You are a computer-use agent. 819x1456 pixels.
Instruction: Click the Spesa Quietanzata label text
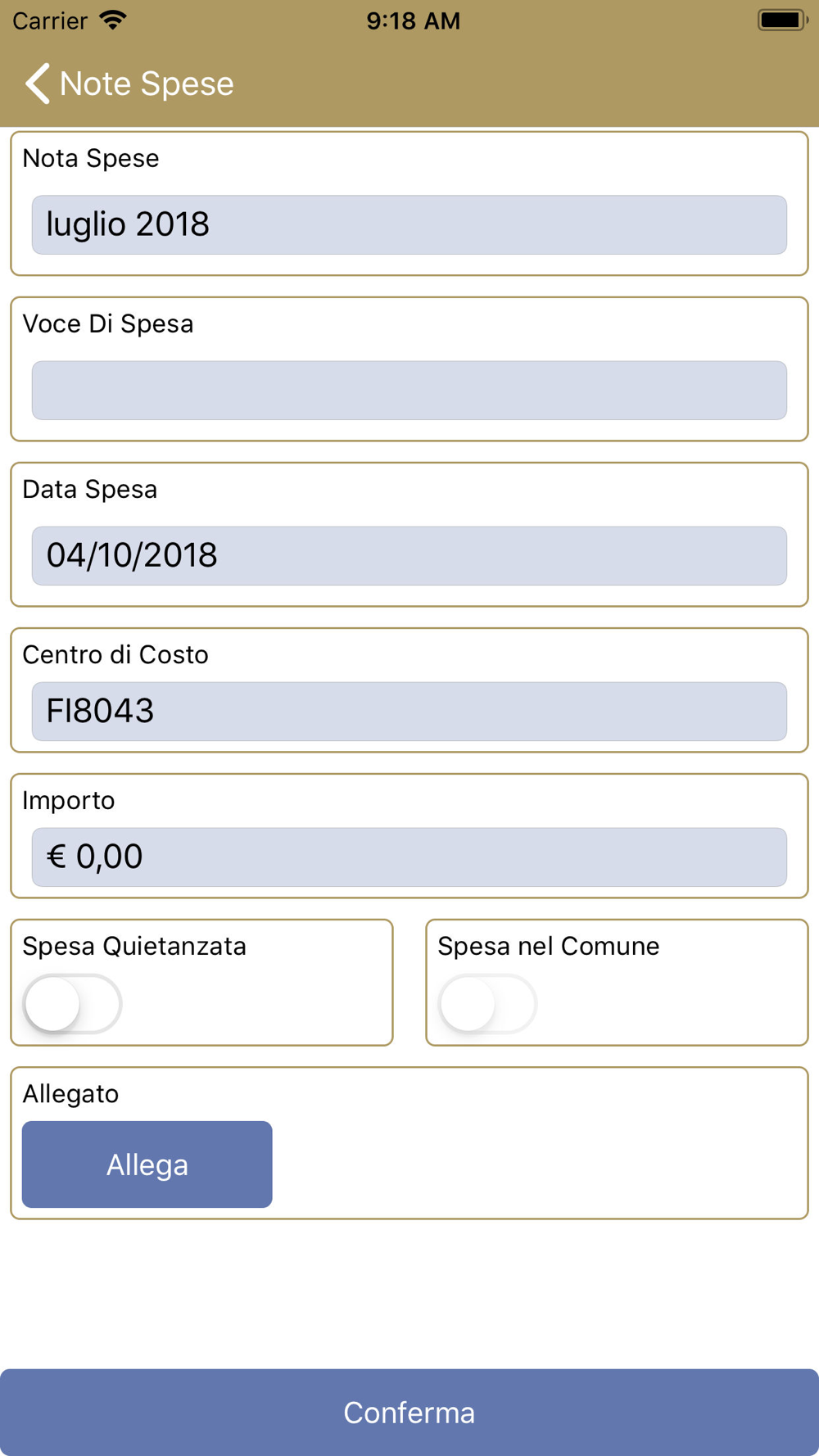pyautogui.click(x=134, y=947)
